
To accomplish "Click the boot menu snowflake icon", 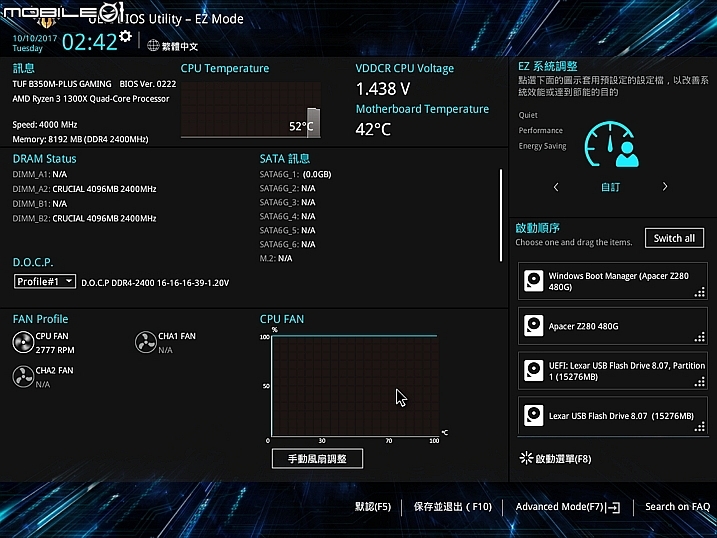I will (526, 458).
